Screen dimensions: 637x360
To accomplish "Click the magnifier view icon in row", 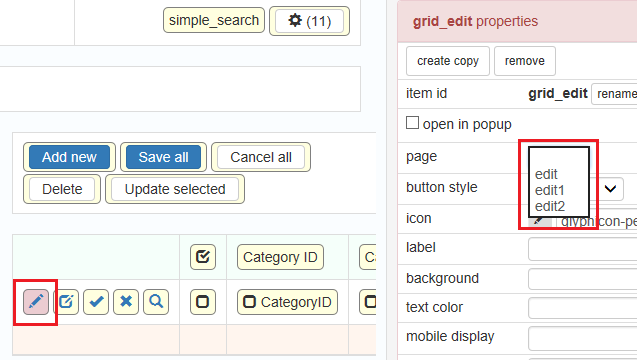I will [x=156, y=302].
